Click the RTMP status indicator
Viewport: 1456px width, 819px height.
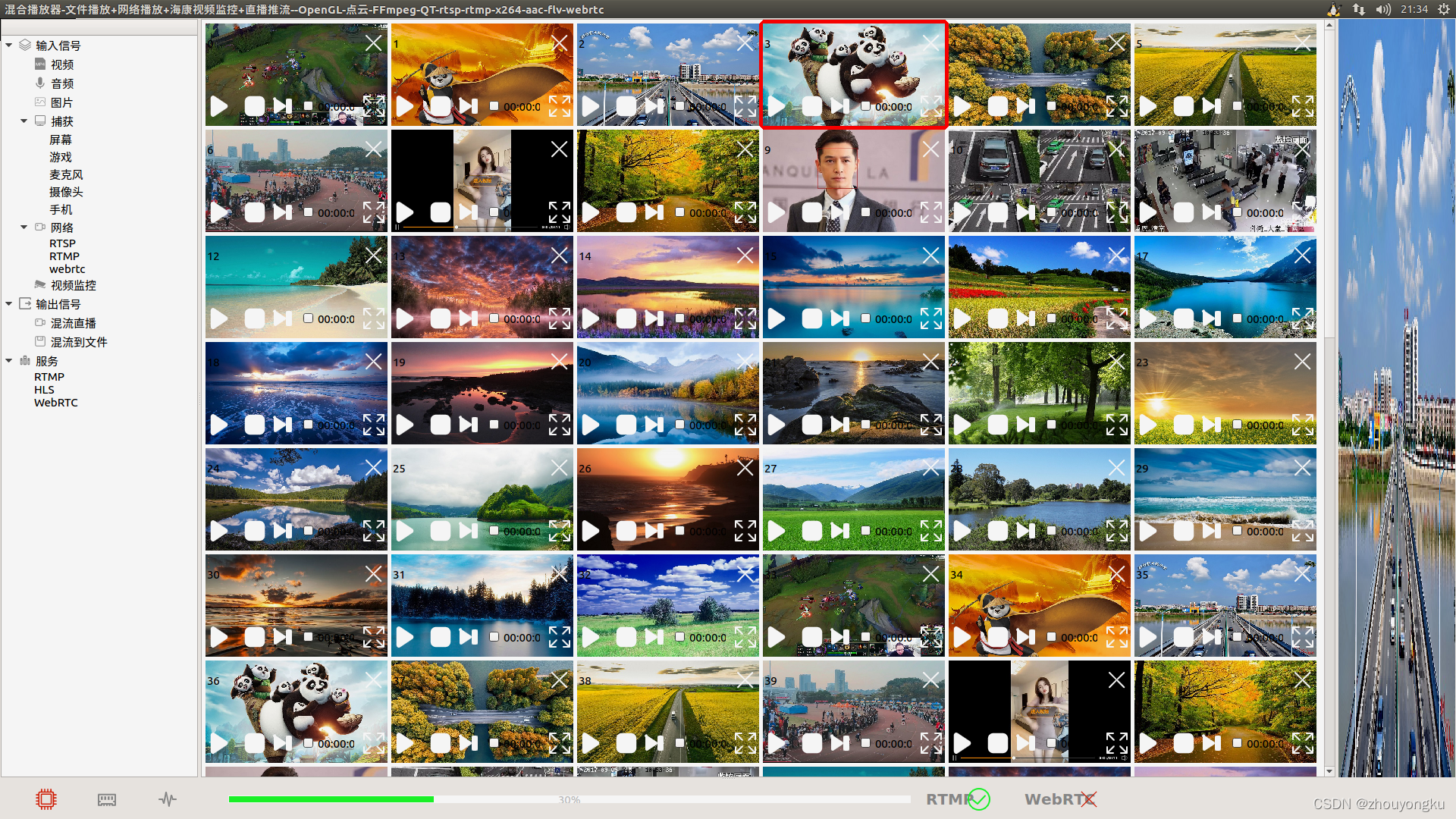958,799
